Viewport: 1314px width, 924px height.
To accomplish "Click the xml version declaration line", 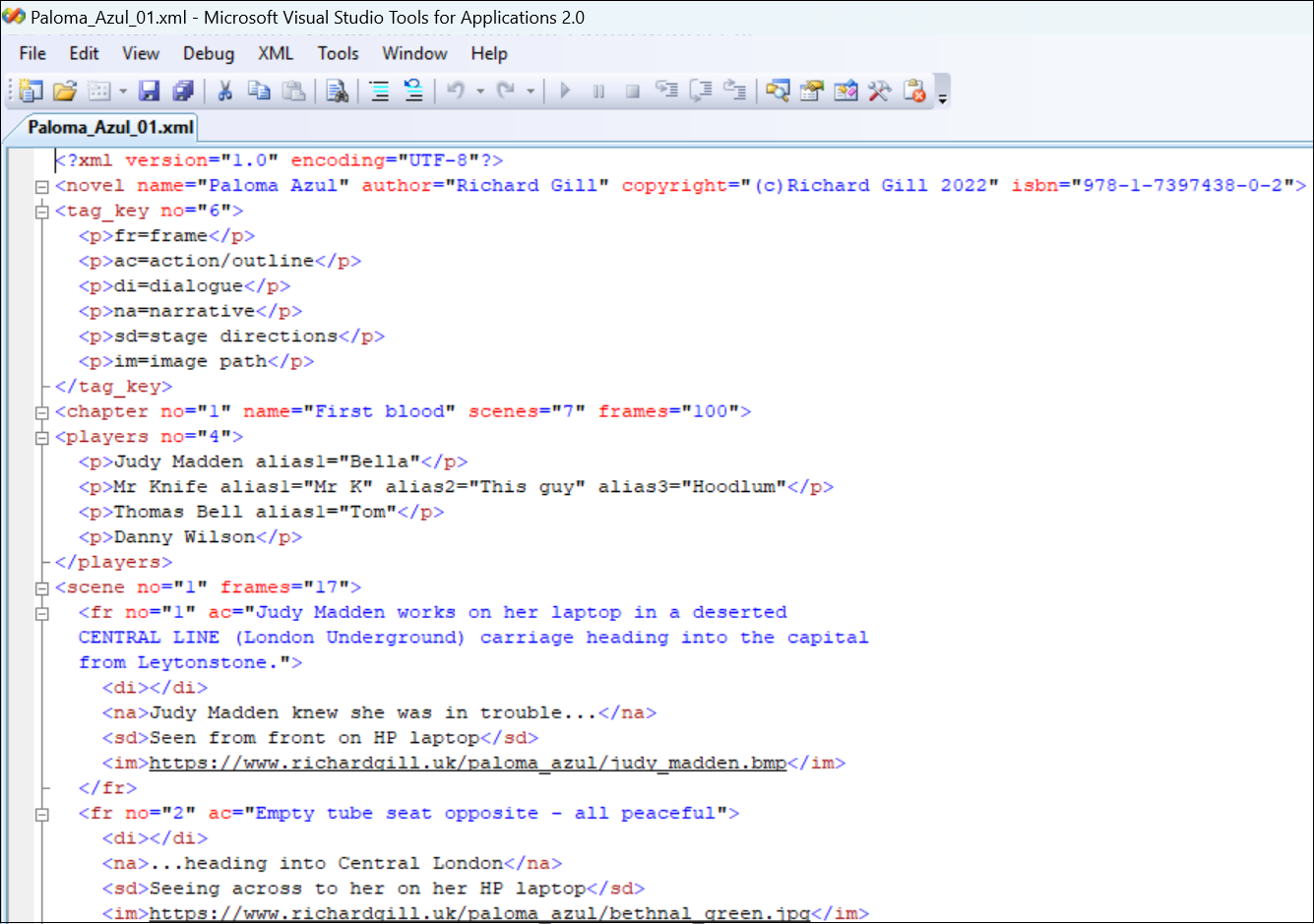I will 280,160.
